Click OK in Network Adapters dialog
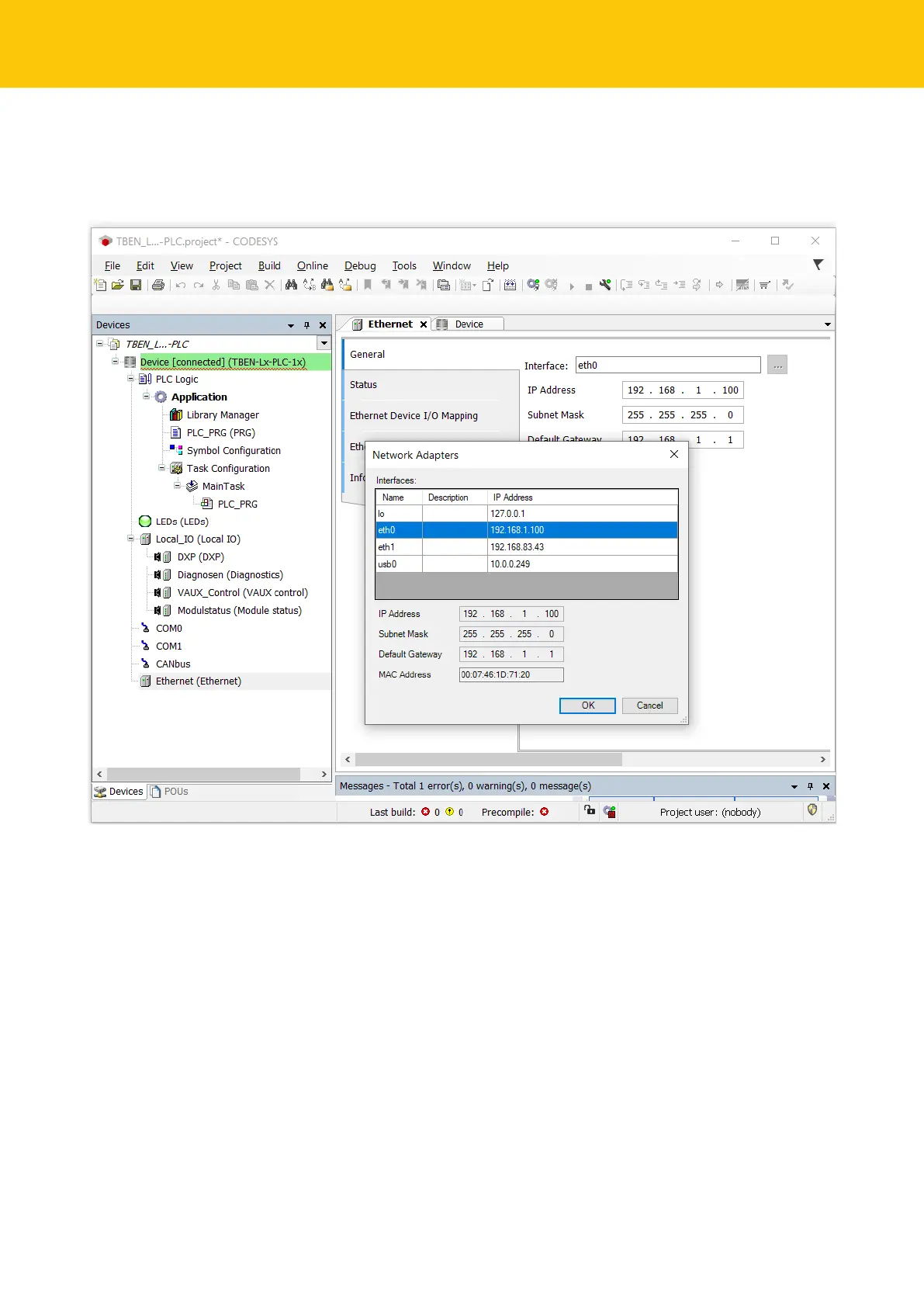This screenshot has width=924, height=1307. click(588, 706)
